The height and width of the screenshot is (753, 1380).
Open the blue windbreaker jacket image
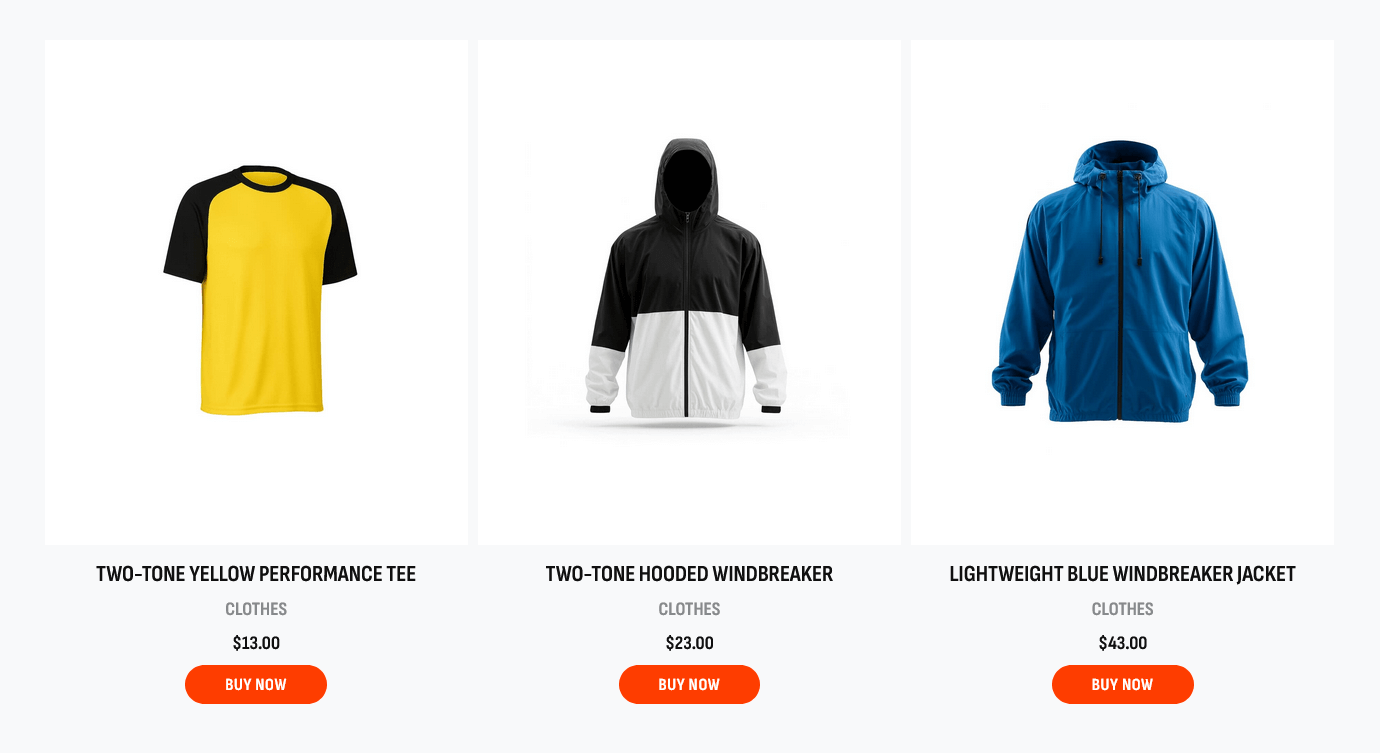point(1122,292)
